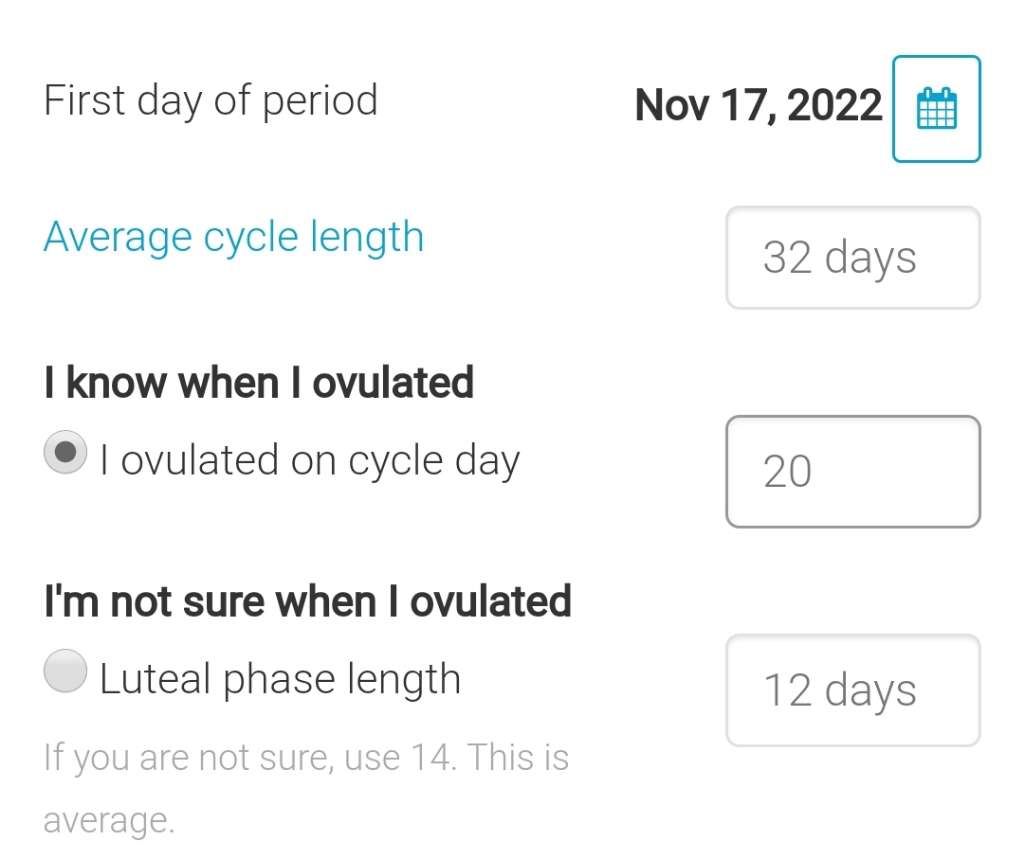Open the calendar date picker icon
This screenshot has height=859, width=1024.
click(x=936, y=108)
